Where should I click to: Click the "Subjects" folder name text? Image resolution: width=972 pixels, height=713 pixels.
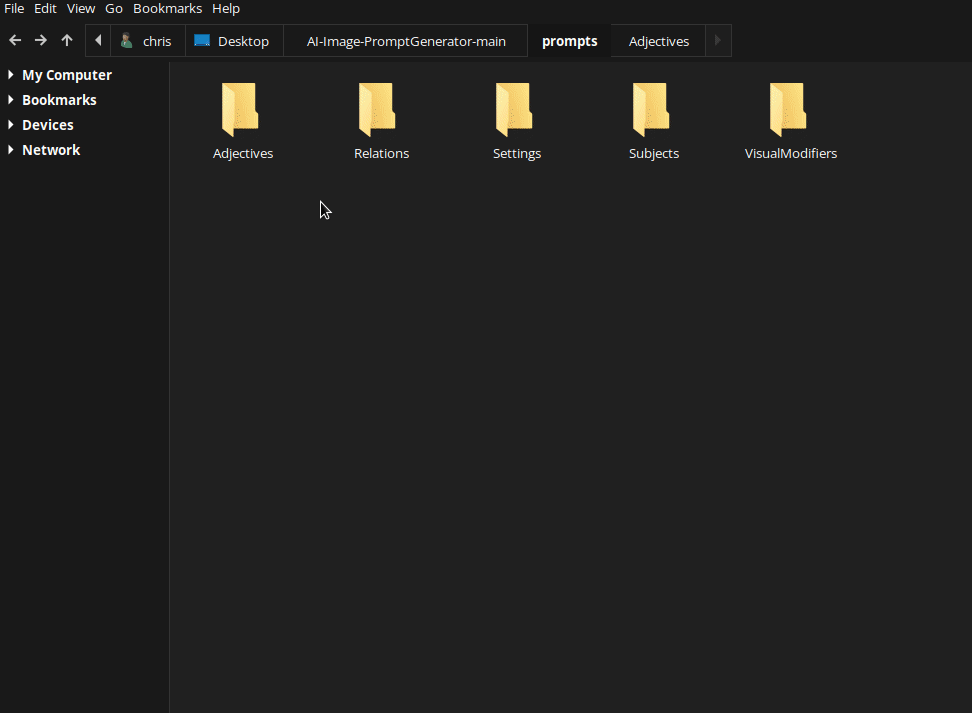coord(653,153)
